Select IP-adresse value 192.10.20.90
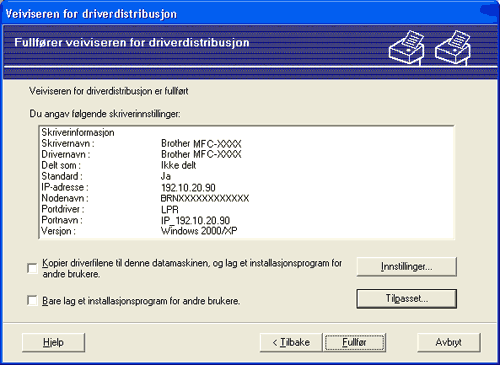The width and height of the screenshot is (500, 365). coord(188,187)
